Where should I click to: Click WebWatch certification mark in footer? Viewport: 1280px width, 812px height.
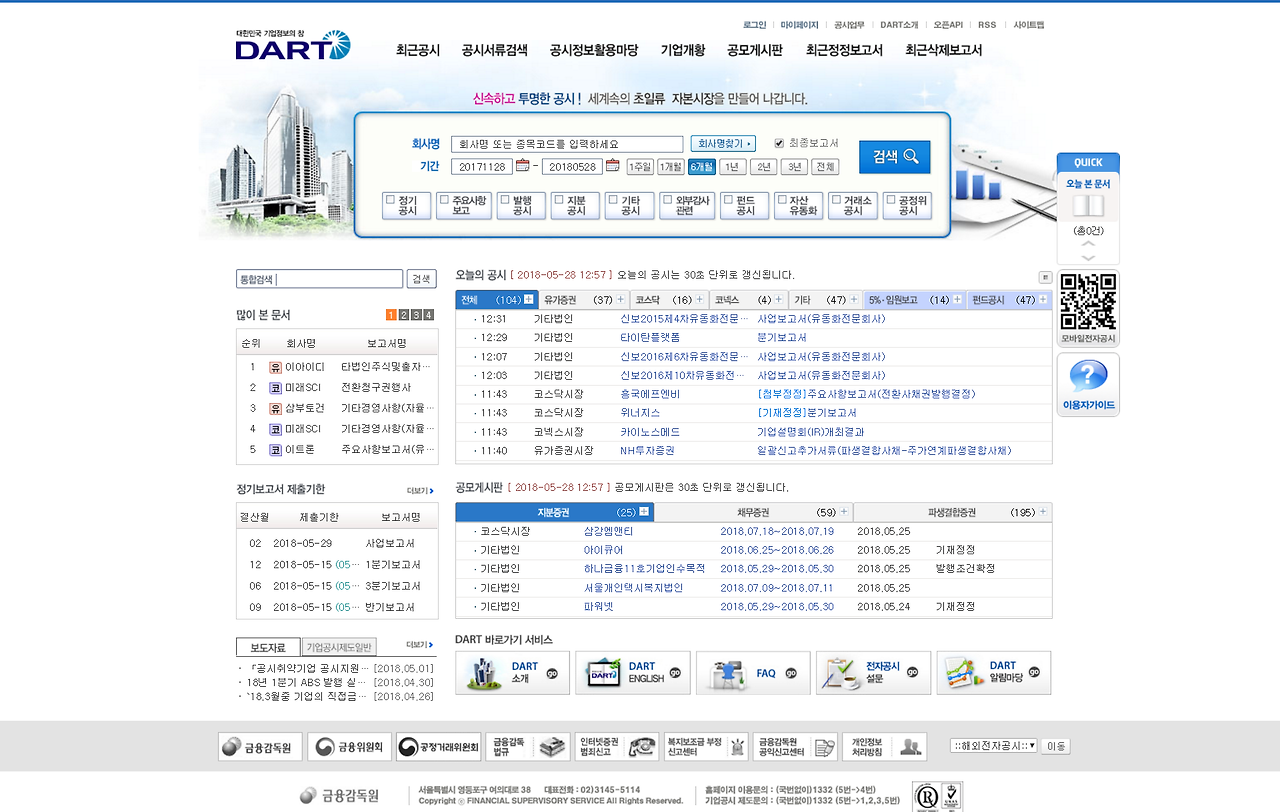(937, 796)
